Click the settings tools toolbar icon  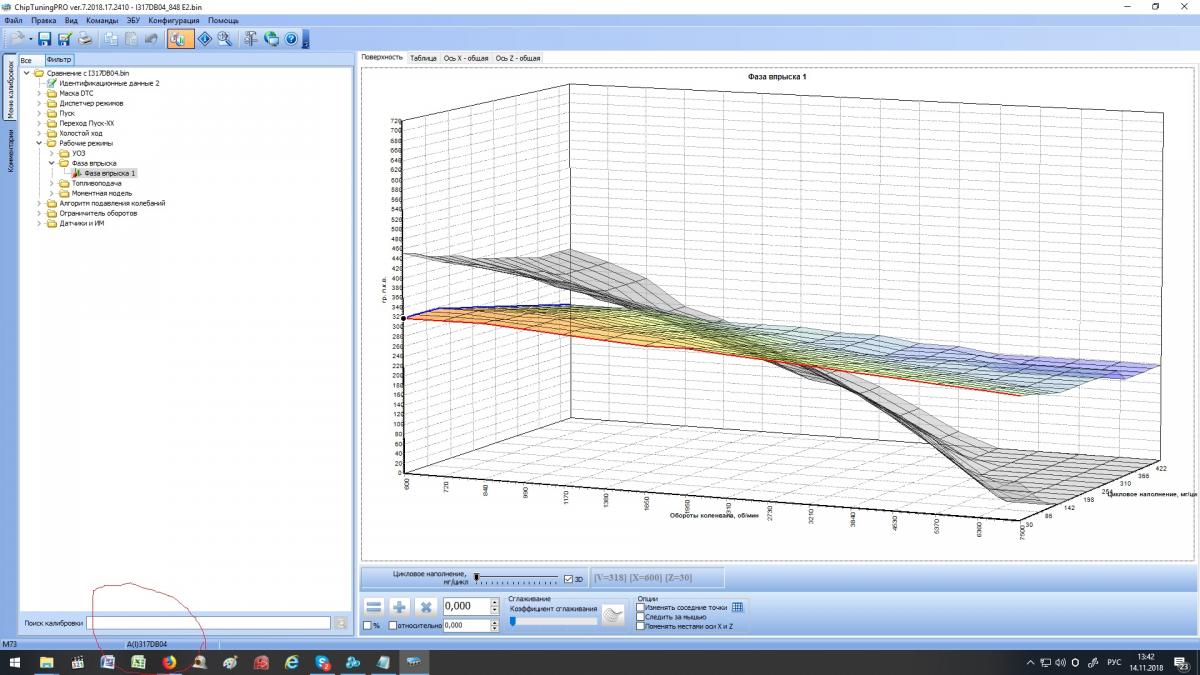click(251, 39)
